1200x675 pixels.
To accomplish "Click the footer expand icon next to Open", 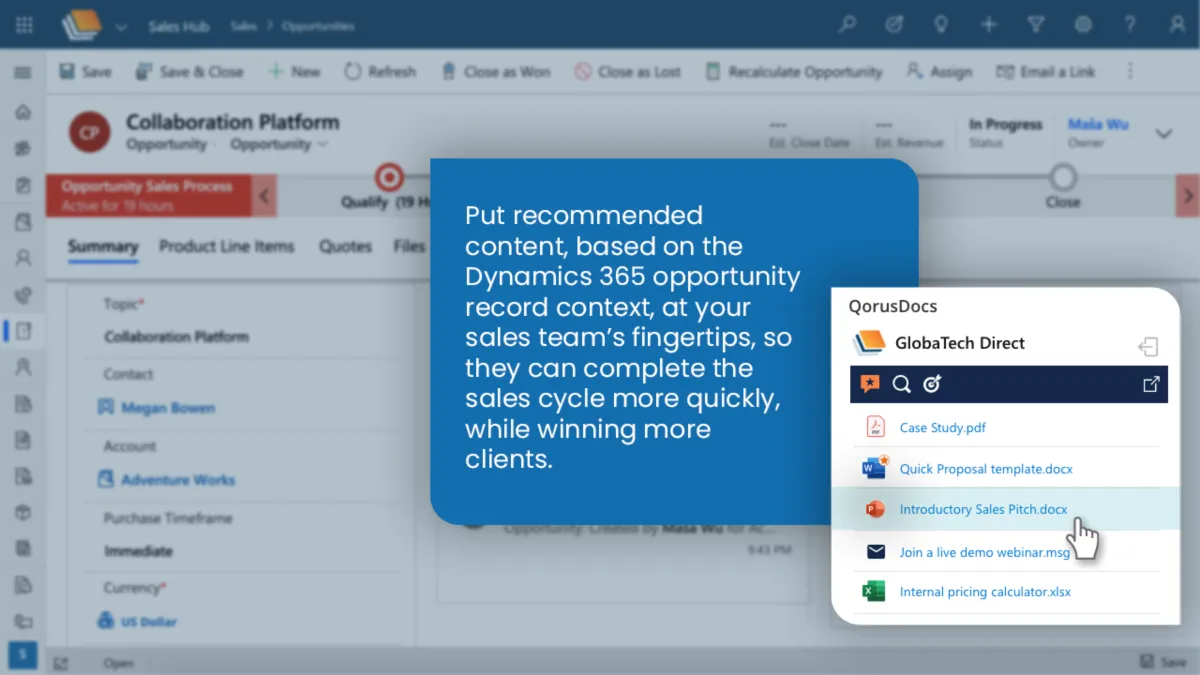I will pos(60,662).
